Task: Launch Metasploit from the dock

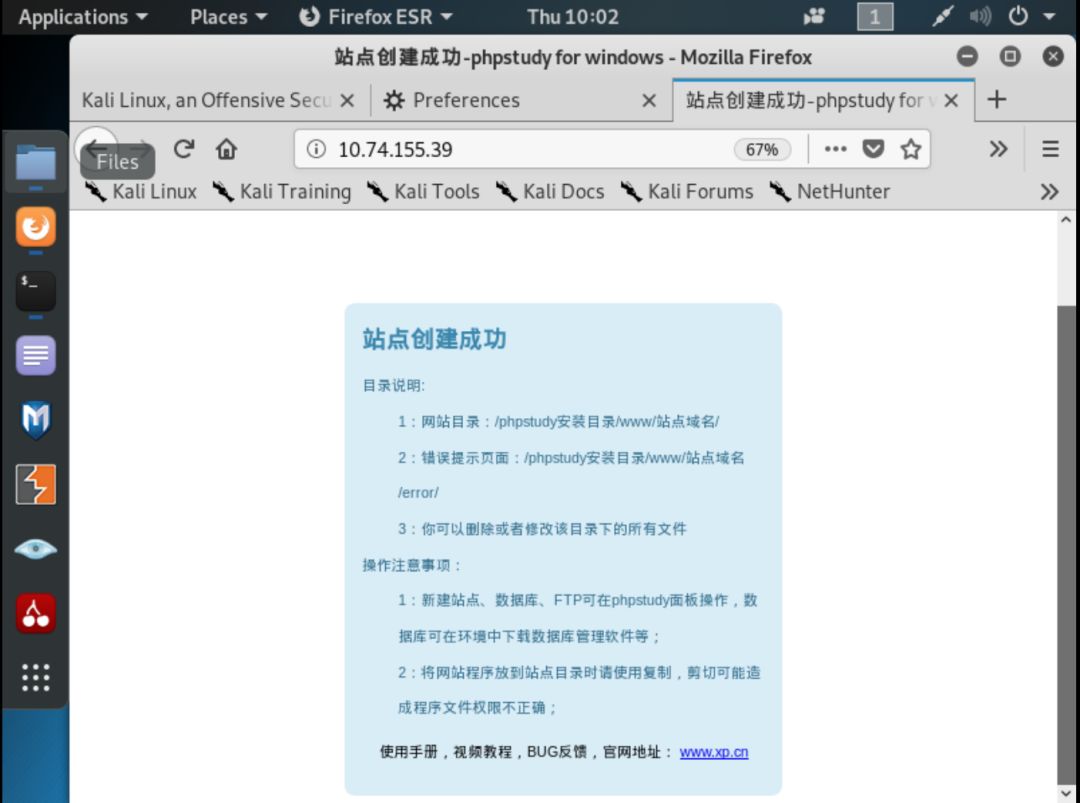Action: [x=35, y=419]
